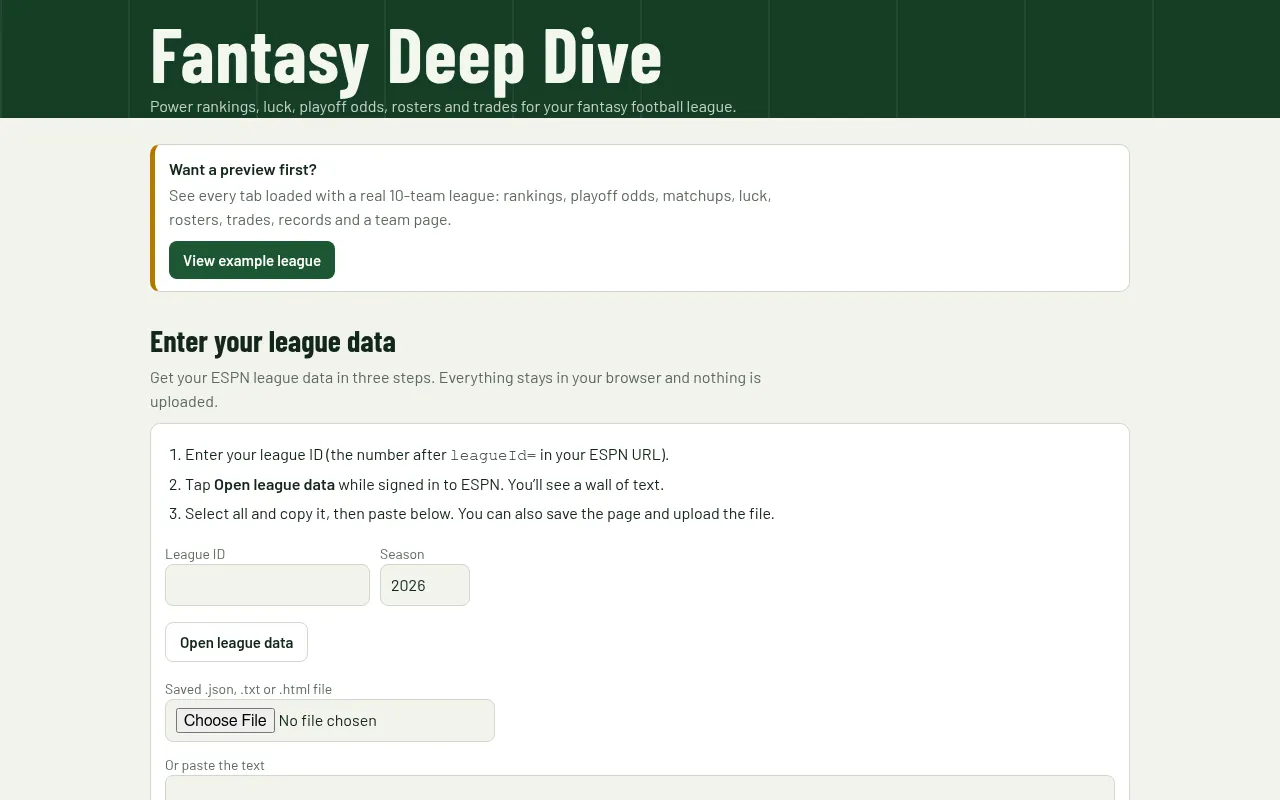Click the 'Enter your league data' heading

[273, 342]
